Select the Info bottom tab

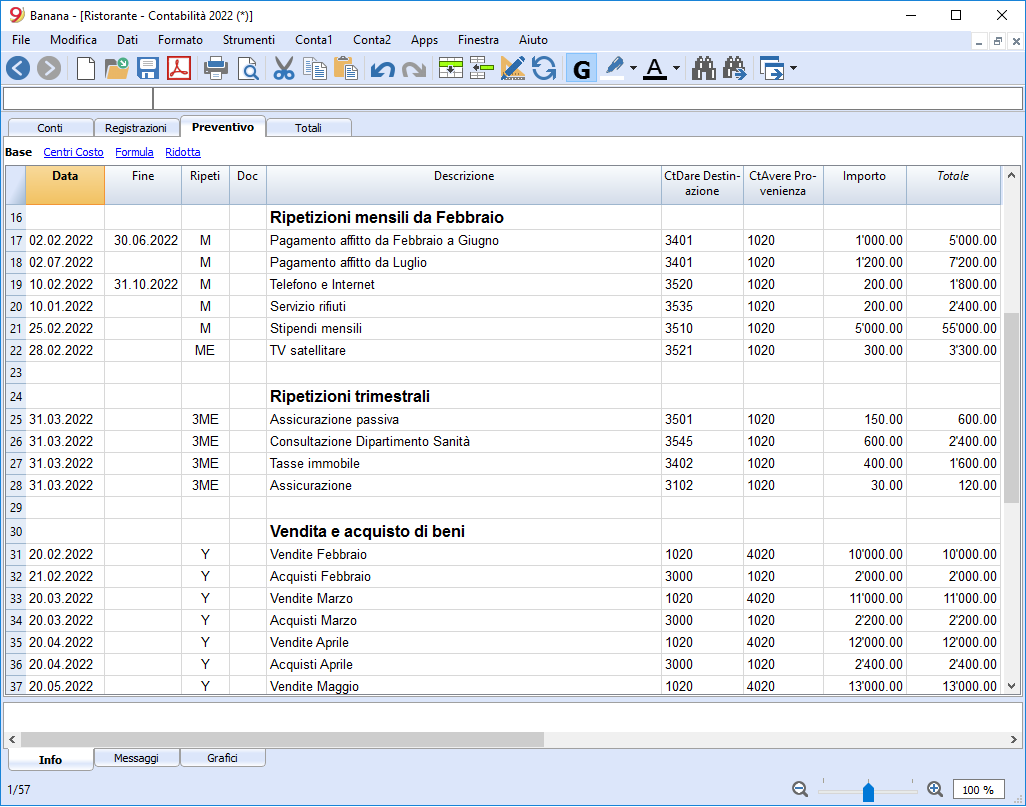pyautogui.click(x=50, y=759)
